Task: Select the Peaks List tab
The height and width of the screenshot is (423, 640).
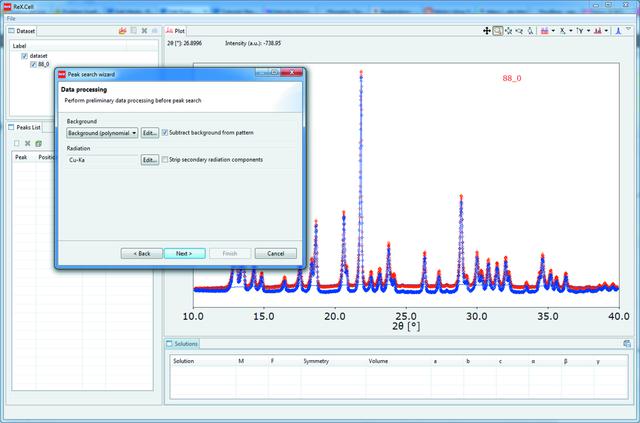Action: [24, 127]
